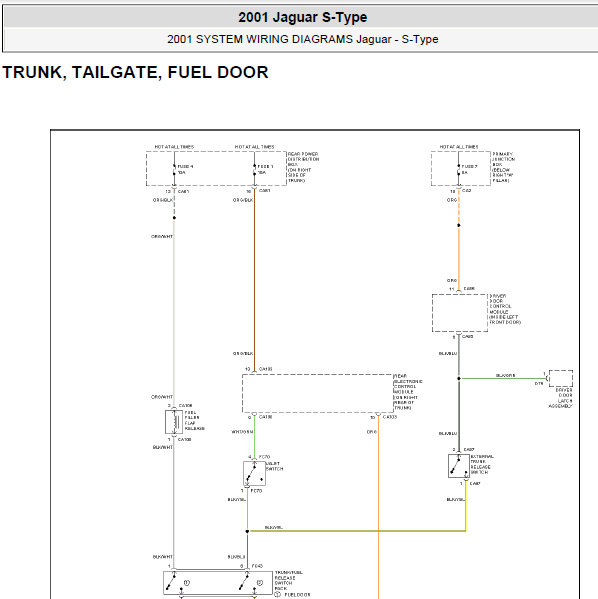Click the Valet Switch symbol

[x=254, y=473]
